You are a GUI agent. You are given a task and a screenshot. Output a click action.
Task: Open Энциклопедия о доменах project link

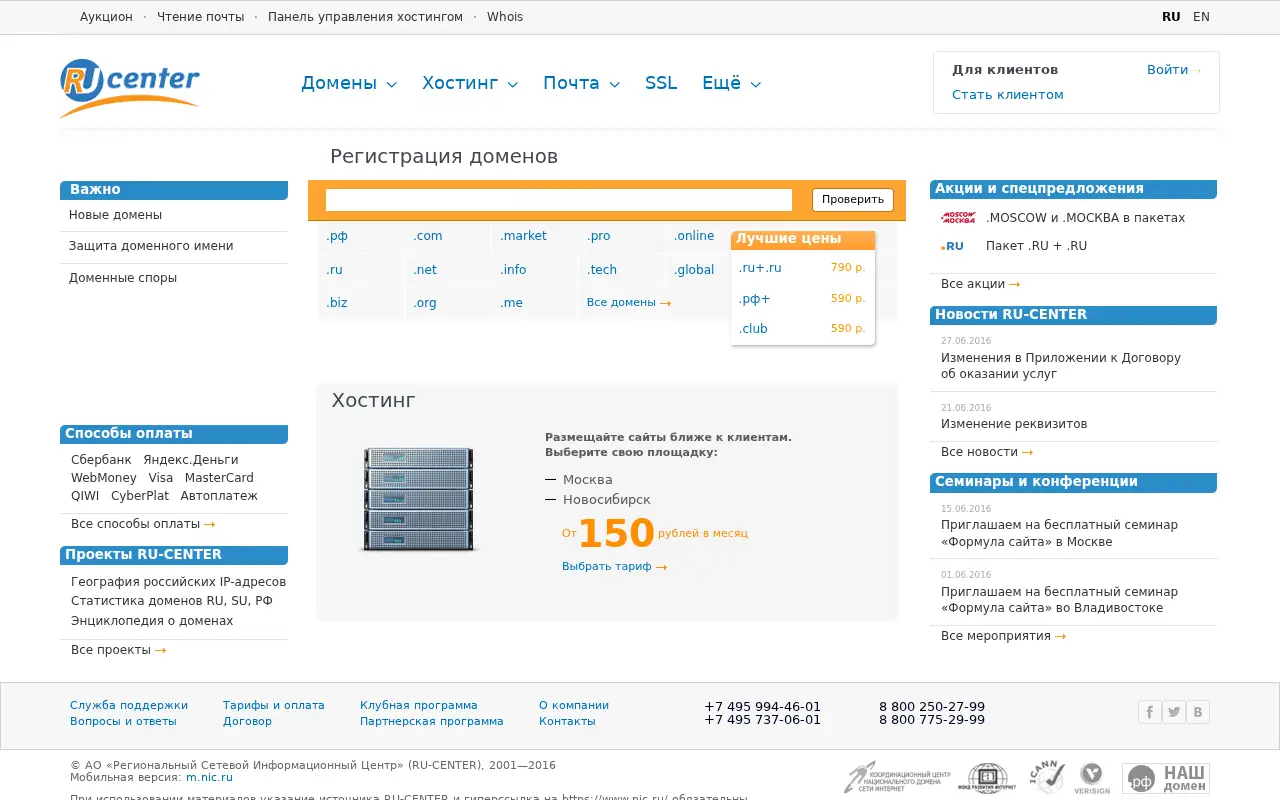coord(152,621)
